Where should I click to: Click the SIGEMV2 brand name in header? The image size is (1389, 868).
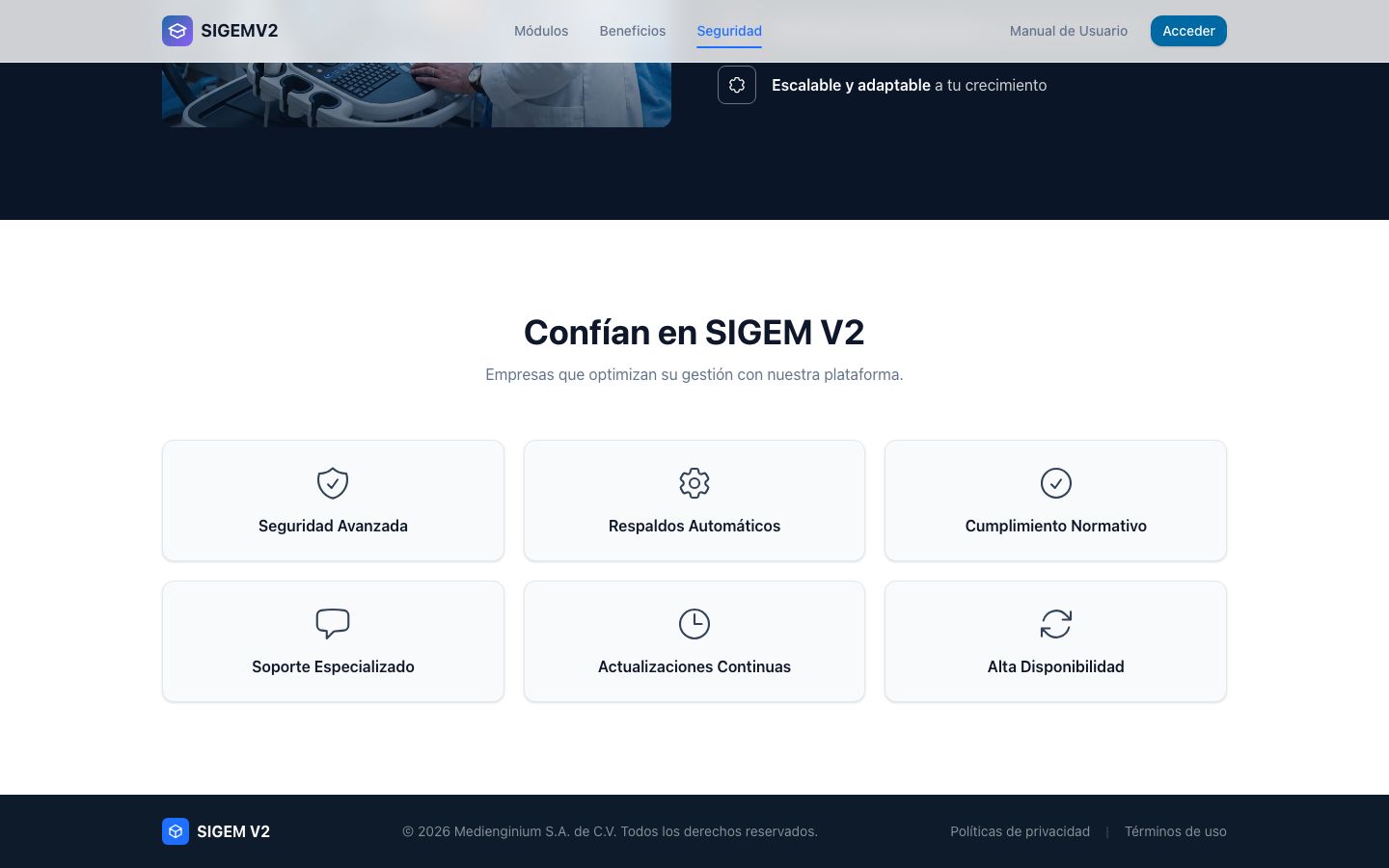point(239,31)
